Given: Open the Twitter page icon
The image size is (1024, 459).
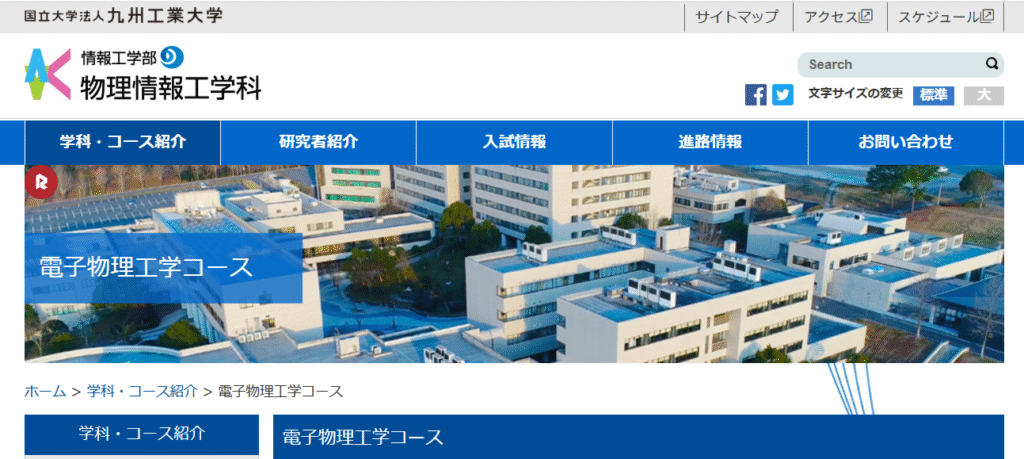Looking at the screenshot, I should (783, 95).
